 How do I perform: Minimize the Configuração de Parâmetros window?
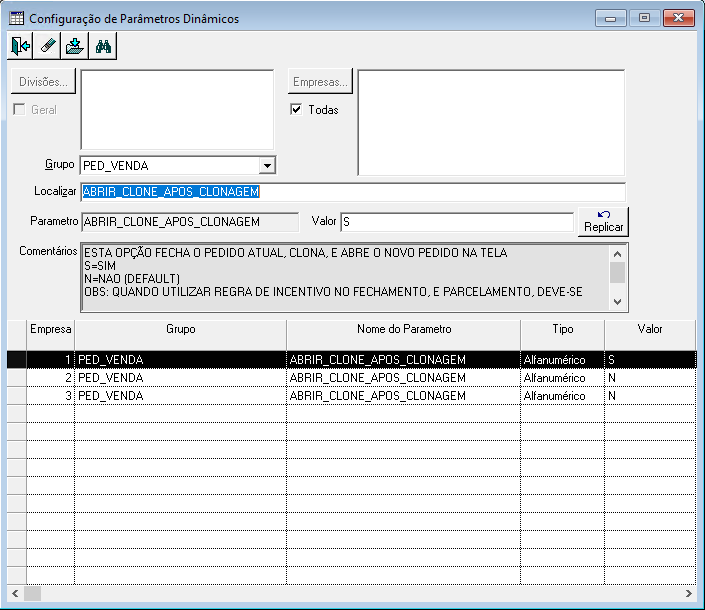pos(611,18)
